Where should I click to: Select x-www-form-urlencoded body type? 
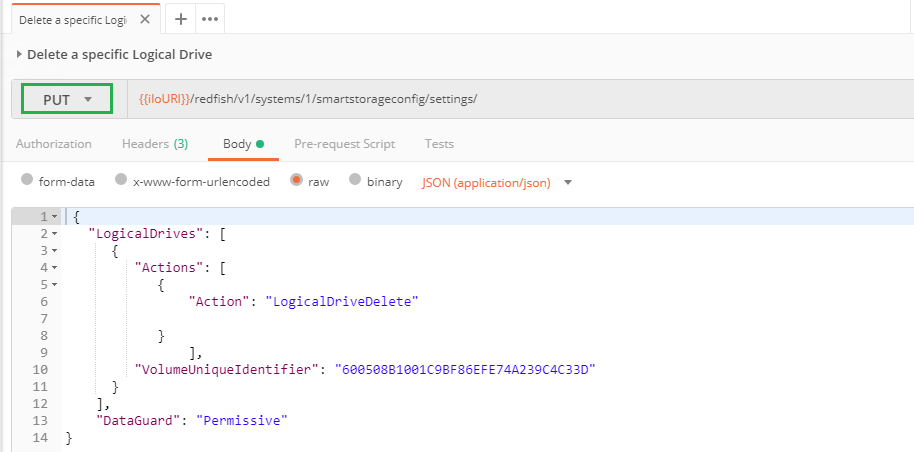tap(121, 180)
